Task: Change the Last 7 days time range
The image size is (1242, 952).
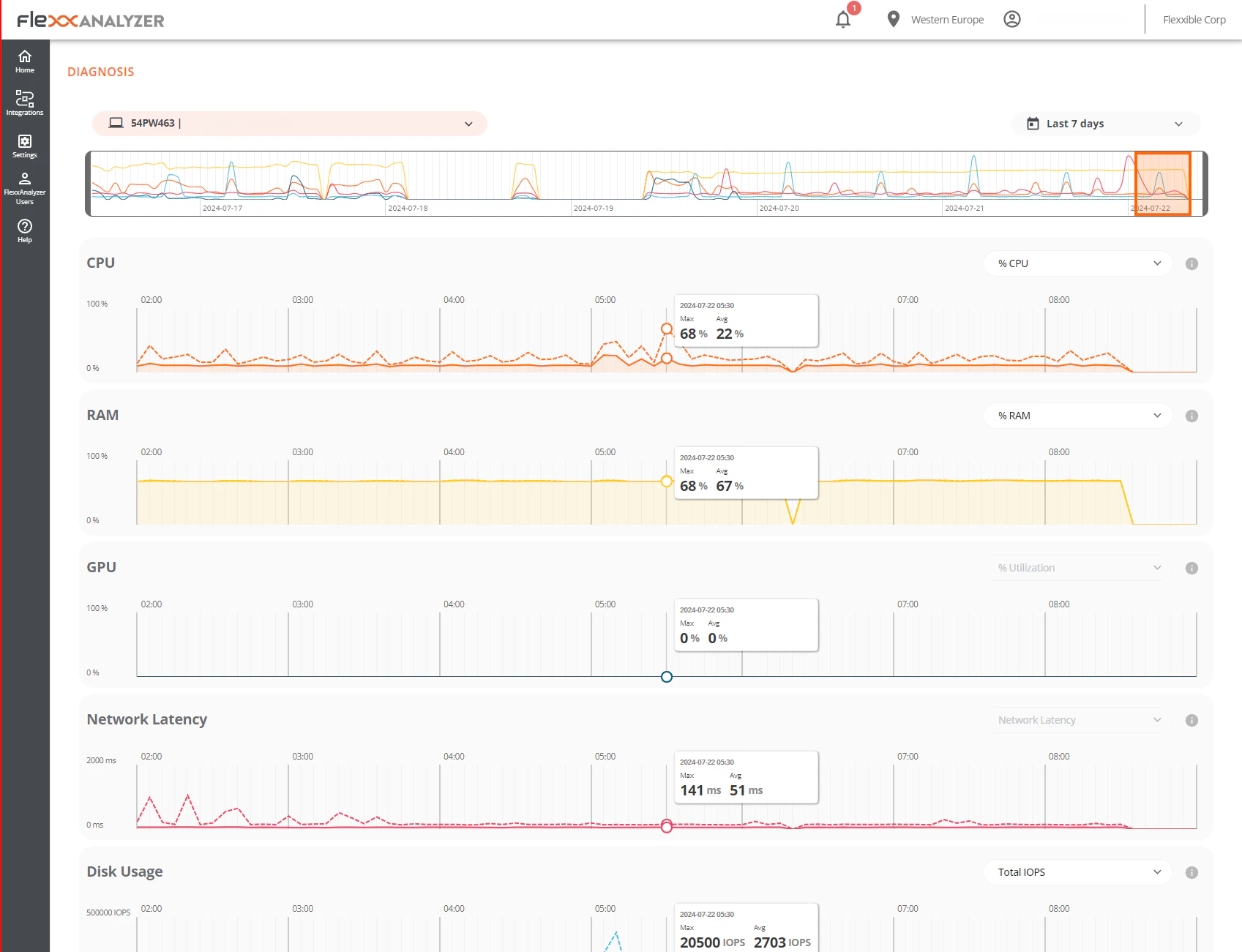Action: pyautogui.click(x=1104, y=124)
